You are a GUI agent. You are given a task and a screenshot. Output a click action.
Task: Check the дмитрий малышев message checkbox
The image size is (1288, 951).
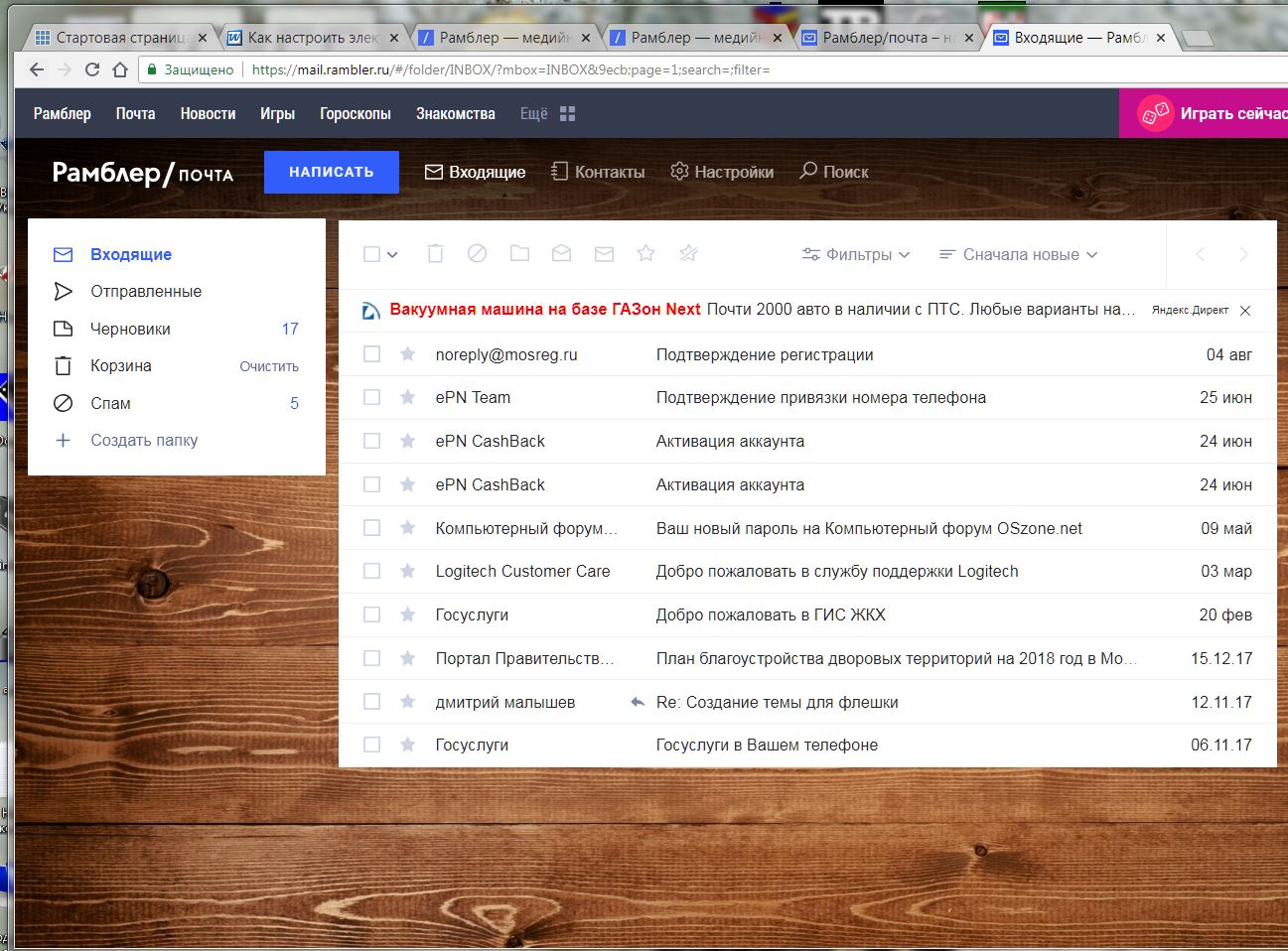[371, 702]
